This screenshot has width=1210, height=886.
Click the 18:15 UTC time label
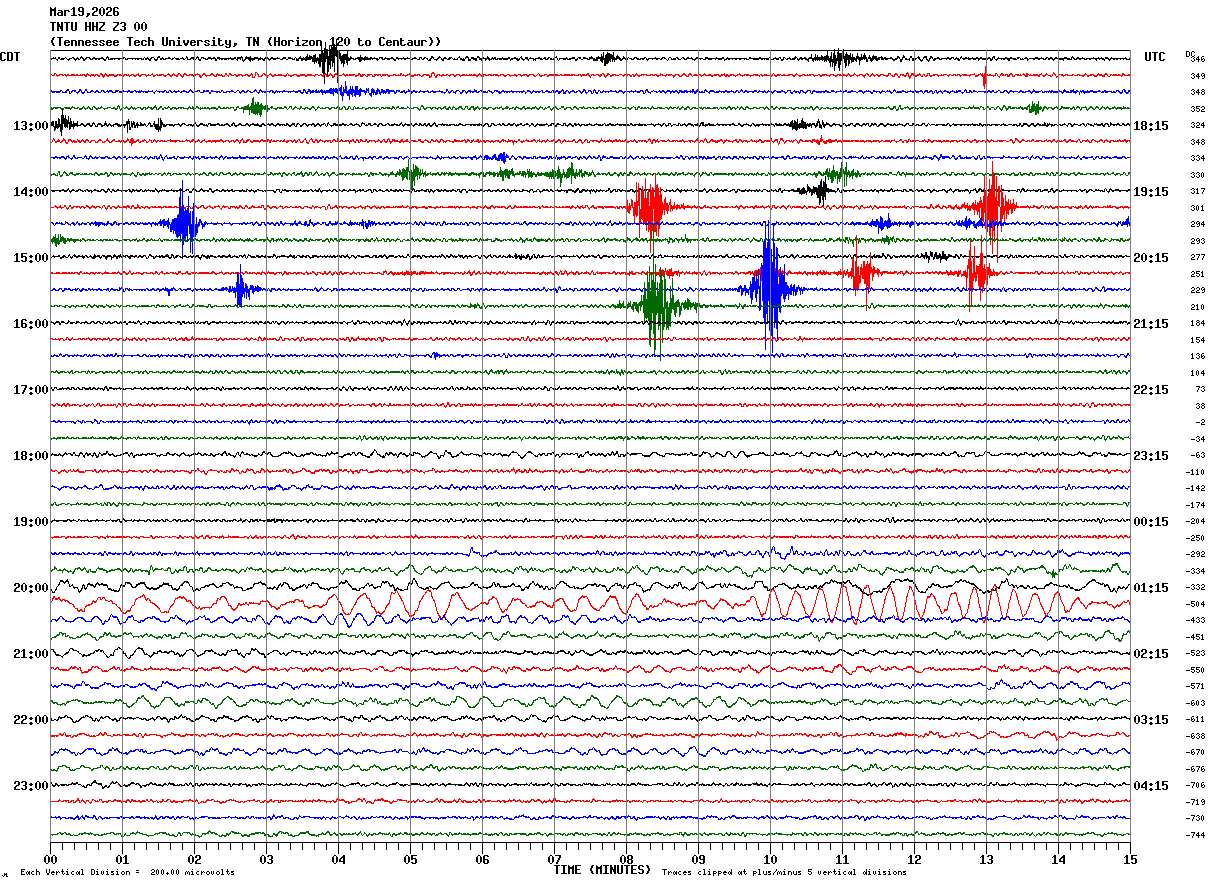tap(1152, 126)
